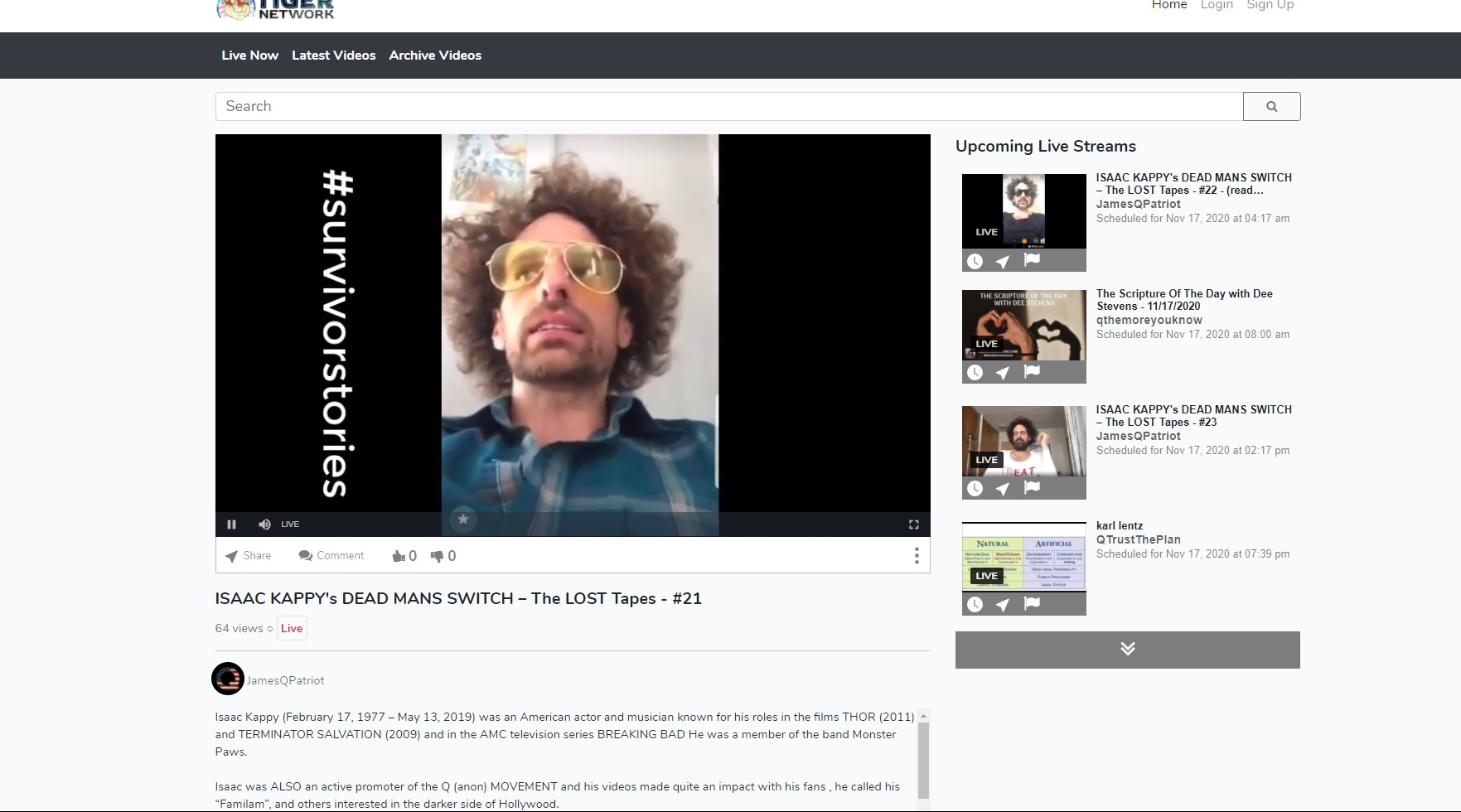Click share arrow under karl lentz stream

point(1003,605)
